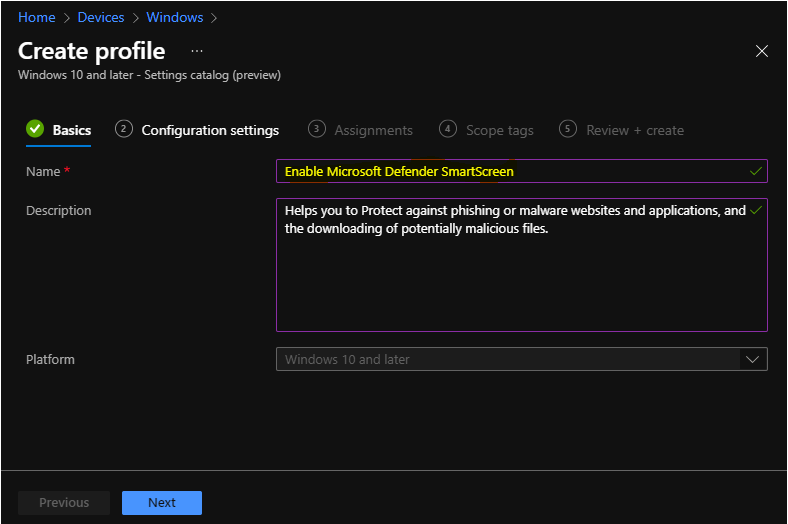Click the Create profile heading
The width and height of the screenshot is (788, 524).
coord(91,51)
